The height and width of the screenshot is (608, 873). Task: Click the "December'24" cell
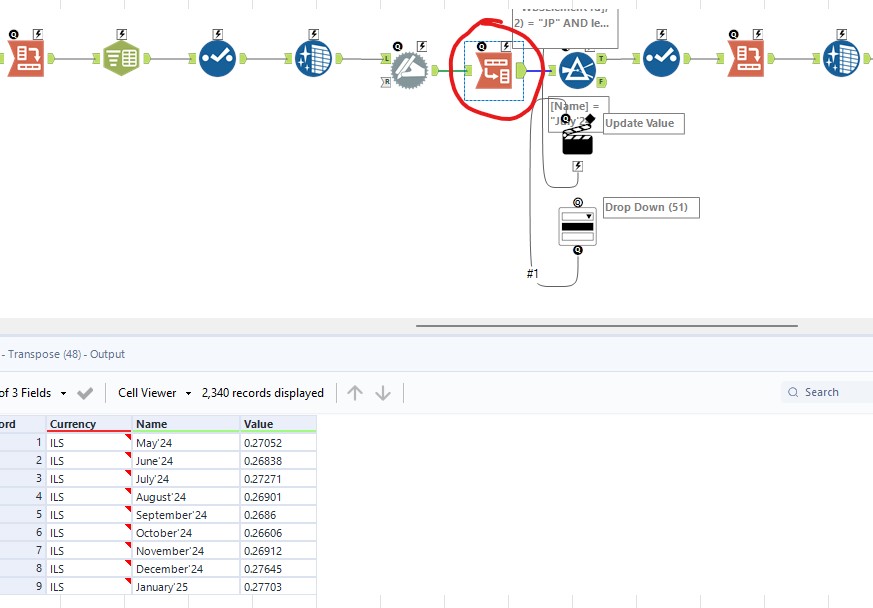point(186,569)
